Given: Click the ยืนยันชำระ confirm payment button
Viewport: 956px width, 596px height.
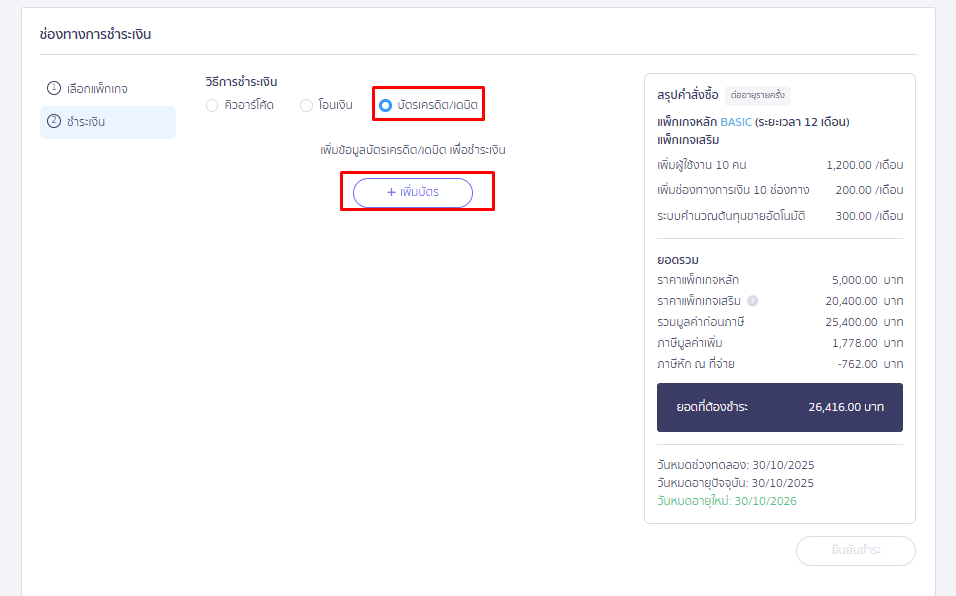Looking at the screenshot, I should point(855,550).
